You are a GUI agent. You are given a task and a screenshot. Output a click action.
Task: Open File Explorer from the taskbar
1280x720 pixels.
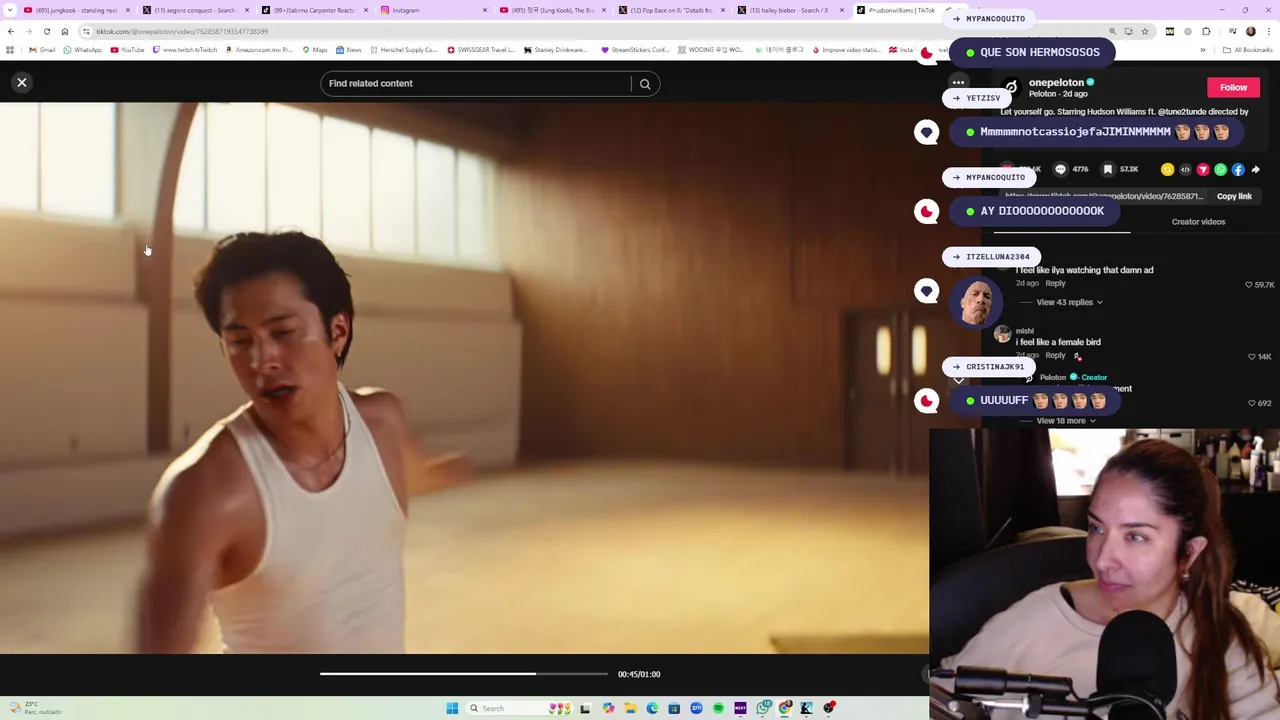coord(630,708)
